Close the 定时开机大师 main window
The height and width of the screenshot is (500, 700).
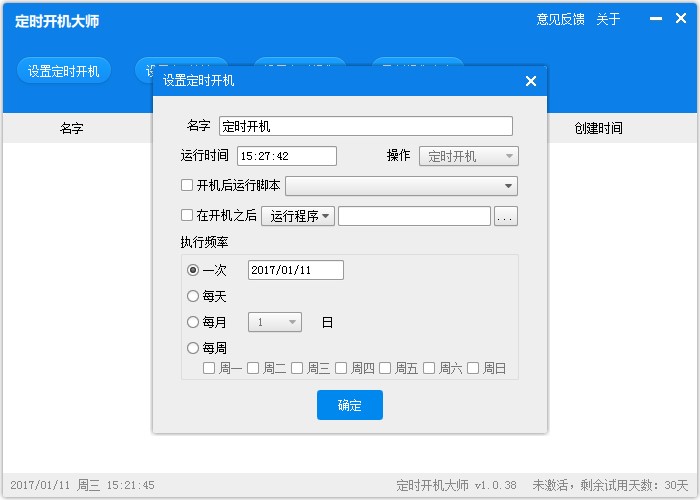coord(681,18)
